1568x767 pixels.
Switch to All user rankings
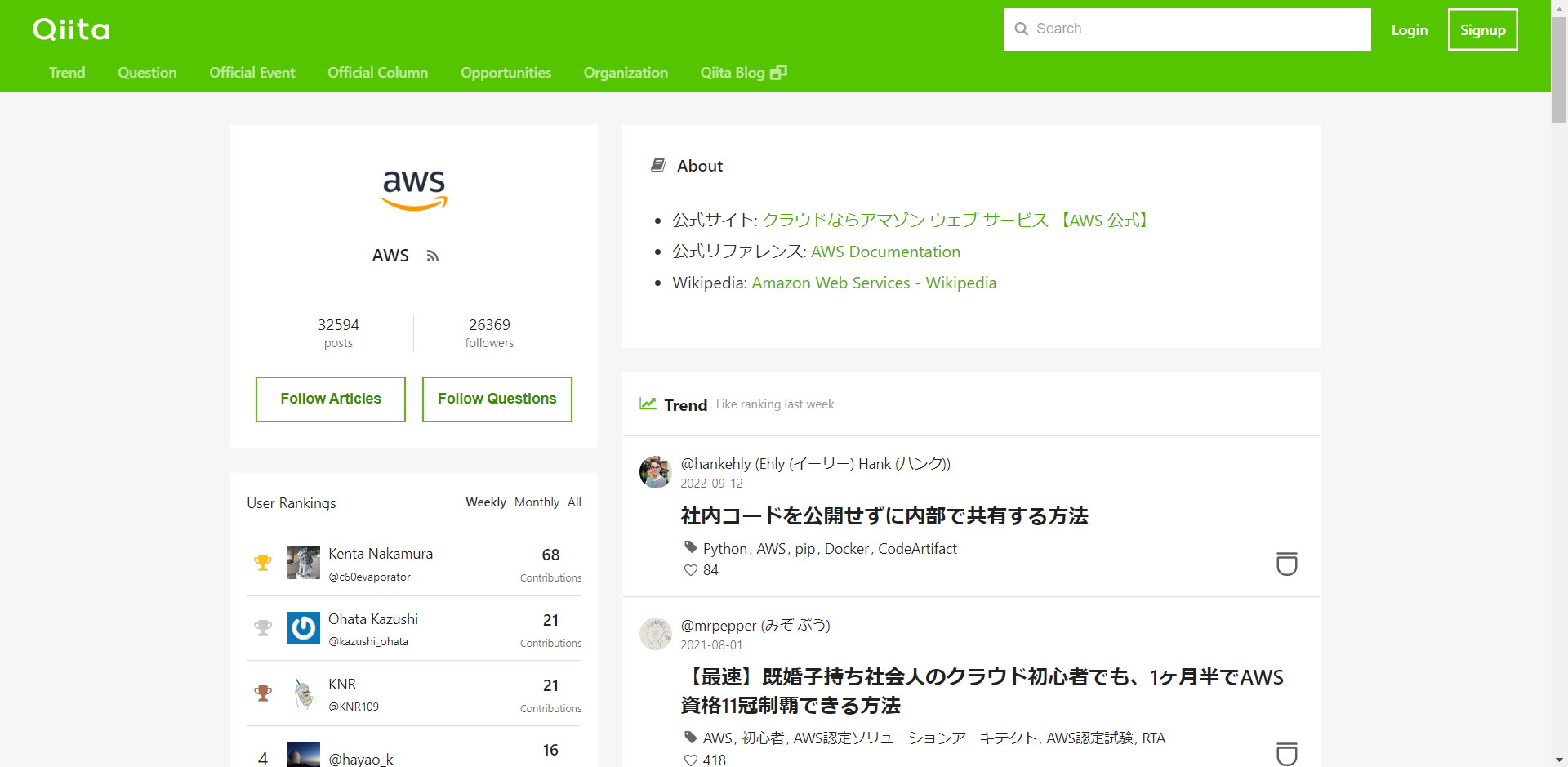[x=575, y=502]
